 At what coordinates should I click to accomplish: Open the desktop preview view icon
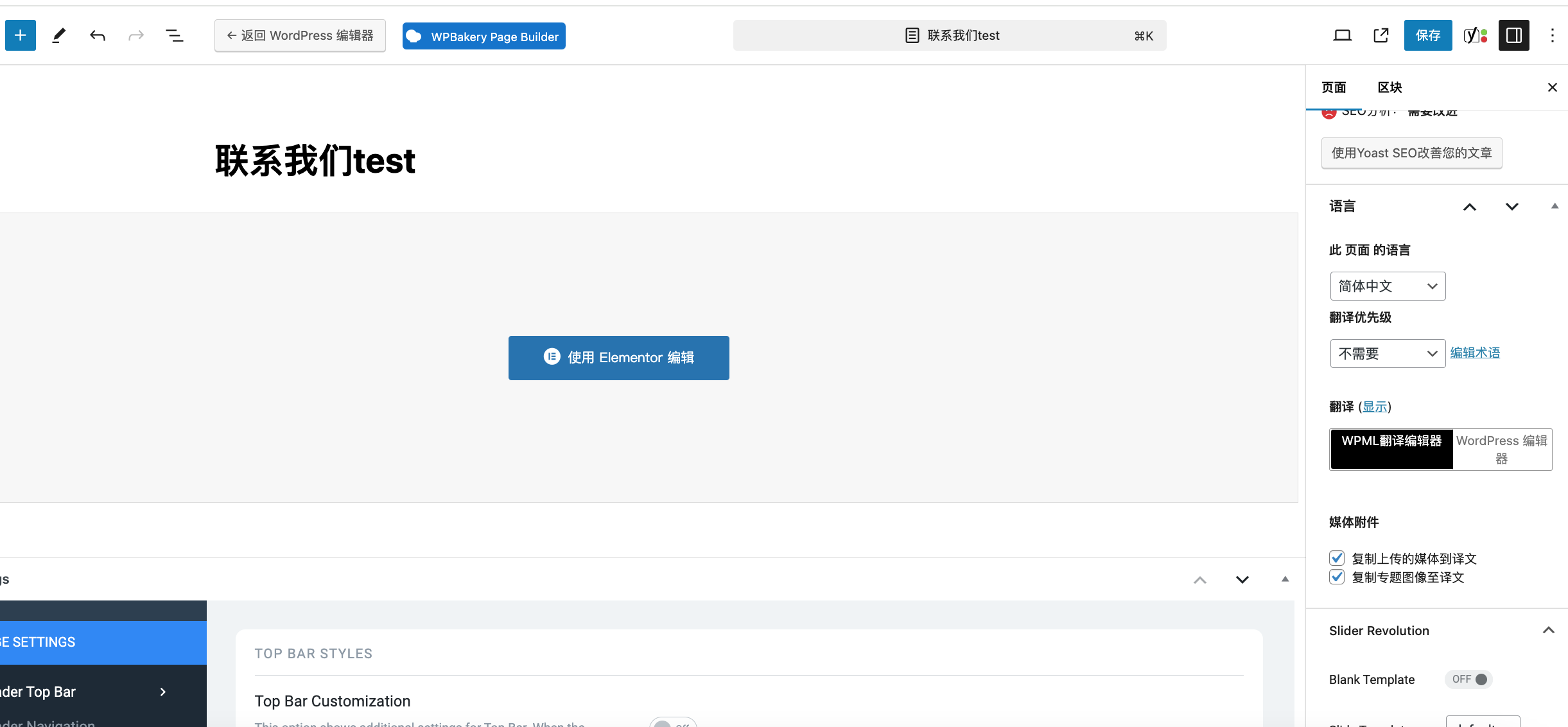(1343, 35)
